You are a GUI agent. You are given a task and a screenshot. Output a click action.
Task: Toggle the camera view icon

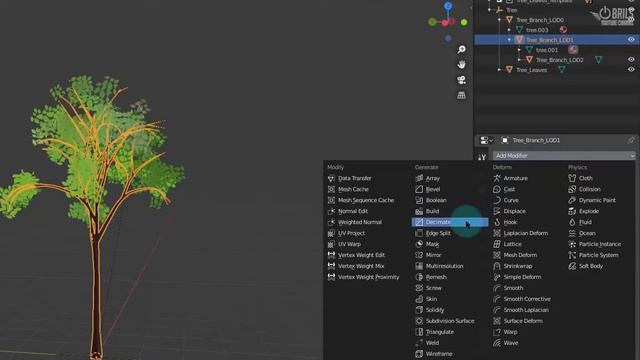(462, 80)
